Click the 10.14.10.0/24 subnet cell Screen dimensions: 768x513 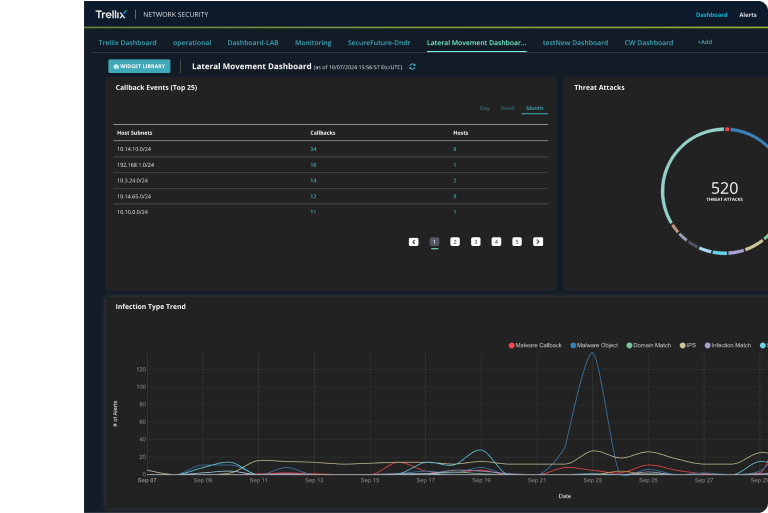point(134,149)
